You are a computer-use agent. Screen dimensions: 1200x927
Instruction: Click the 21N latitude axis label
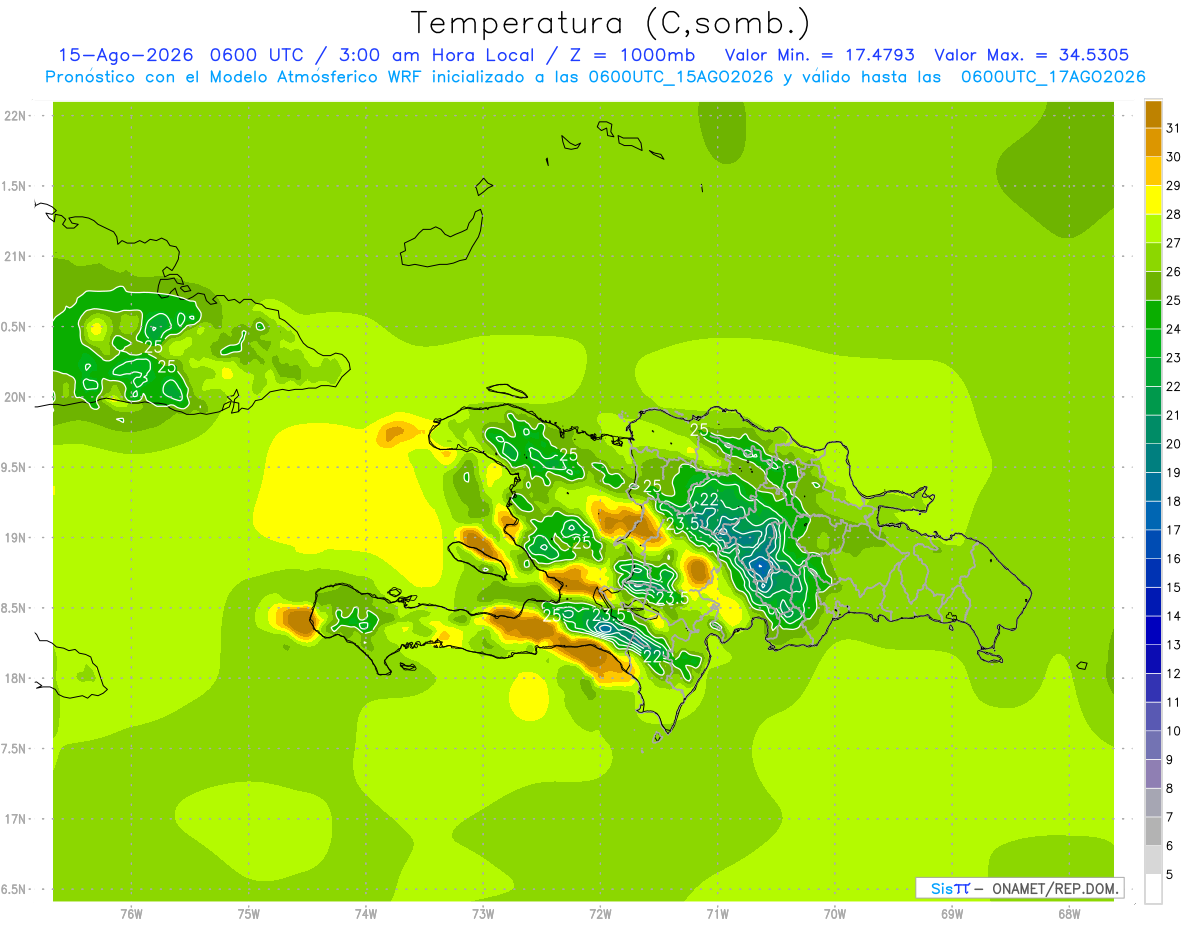15,257
